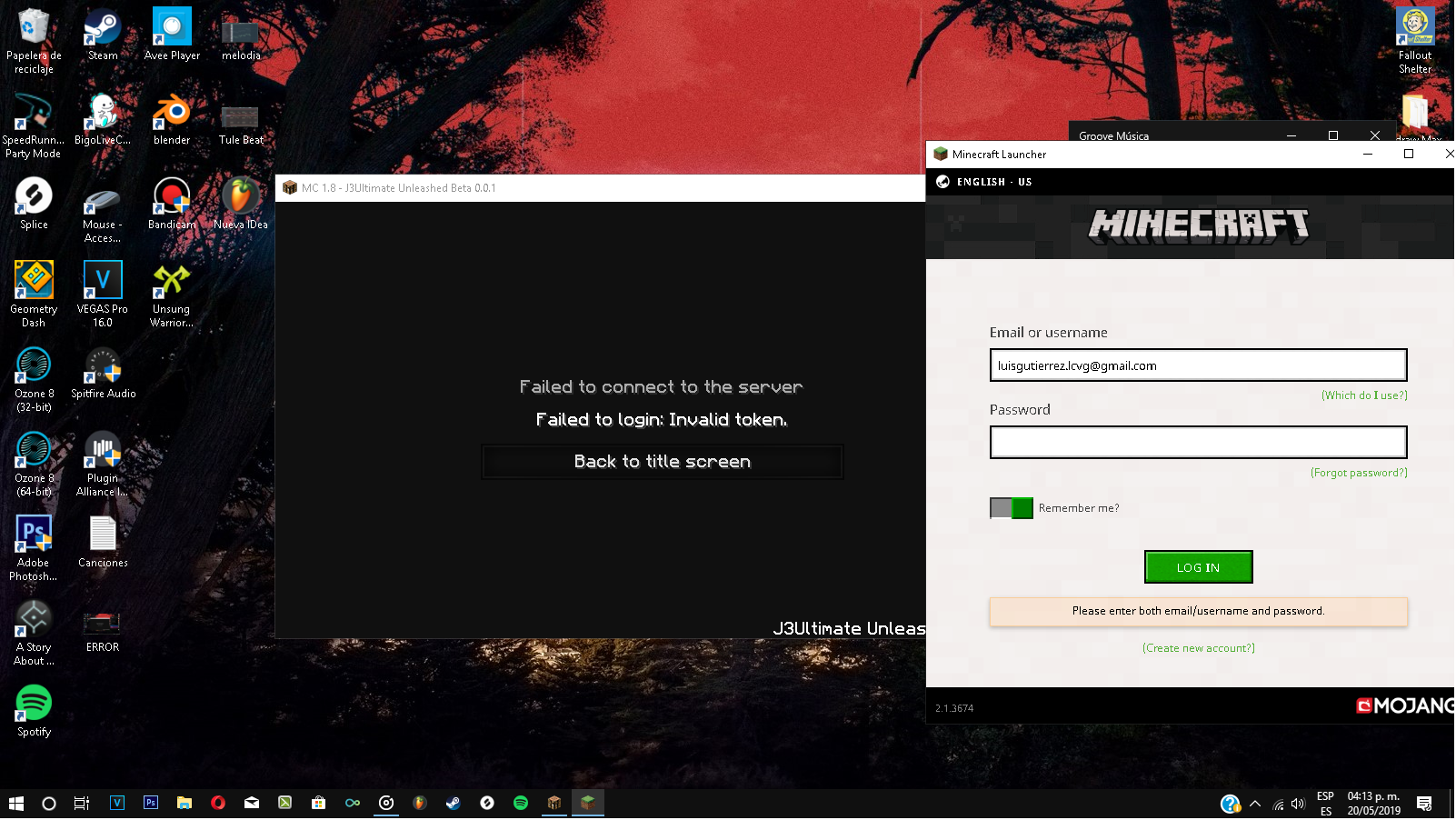Open the Ozone 8 (32-bit) desktop shortcut
The height and width of the screenshot is (820, 1456).
[x=34, y=379]
